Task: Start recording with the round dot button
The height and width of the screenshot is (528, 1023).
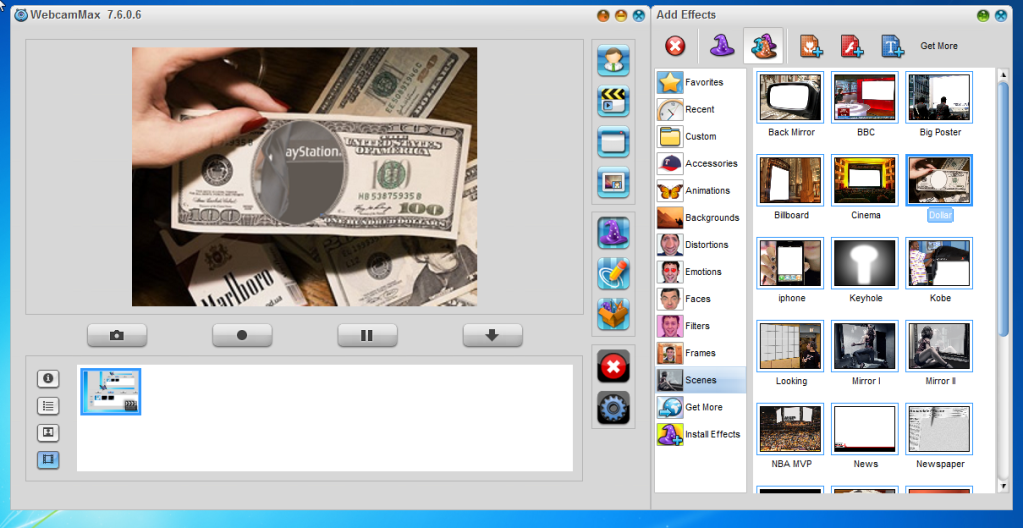Action: [242, 335]
